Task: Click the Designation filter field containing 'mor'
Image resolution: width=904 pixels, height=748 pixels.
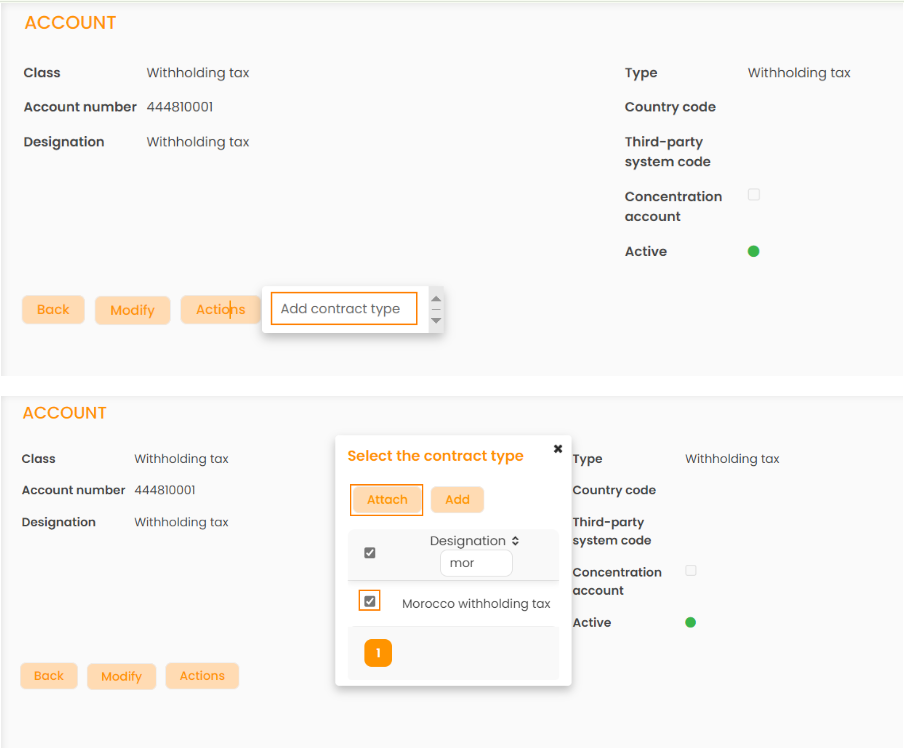Action: [476, 563]
